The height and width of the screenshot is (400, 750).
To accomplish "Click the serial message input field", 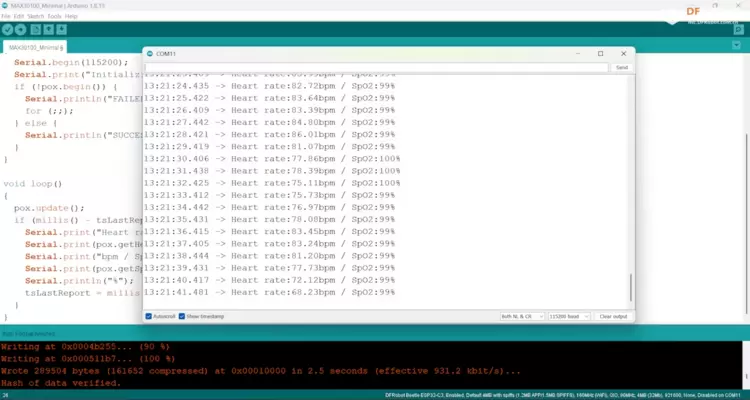I will click(x=376, y=67).
